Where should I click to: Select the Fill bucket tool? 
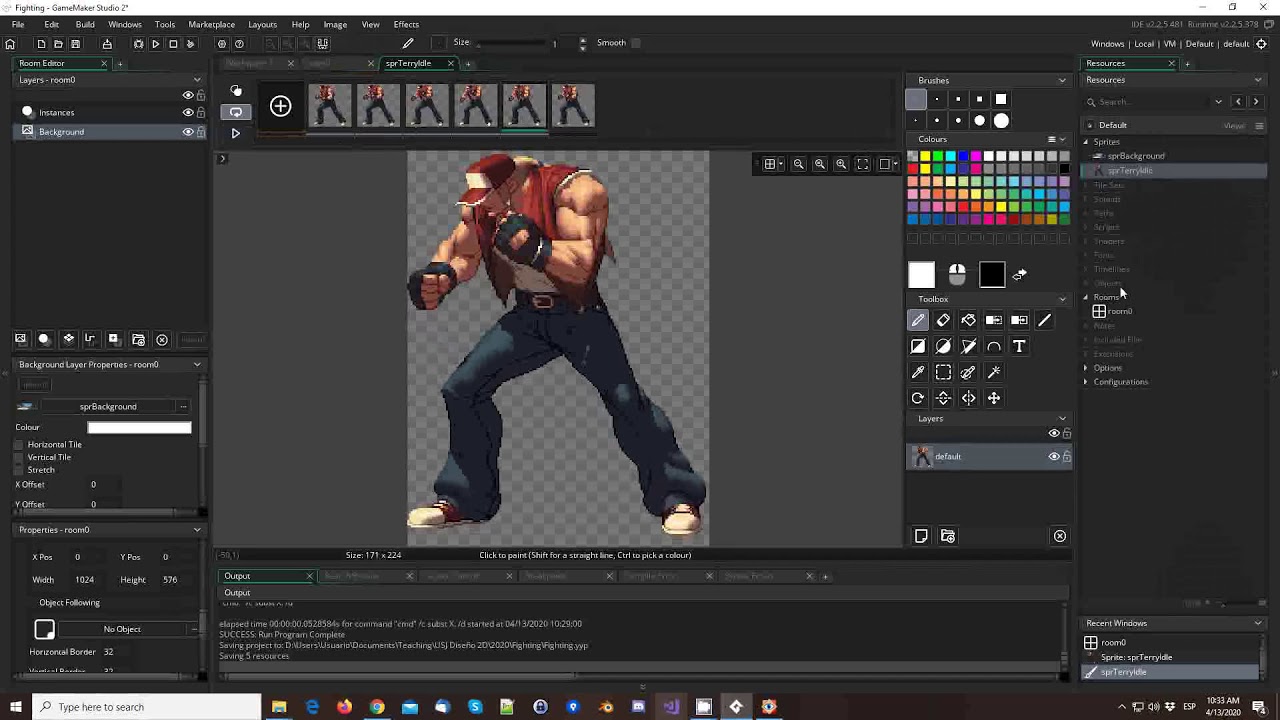(x=968, y=320)
